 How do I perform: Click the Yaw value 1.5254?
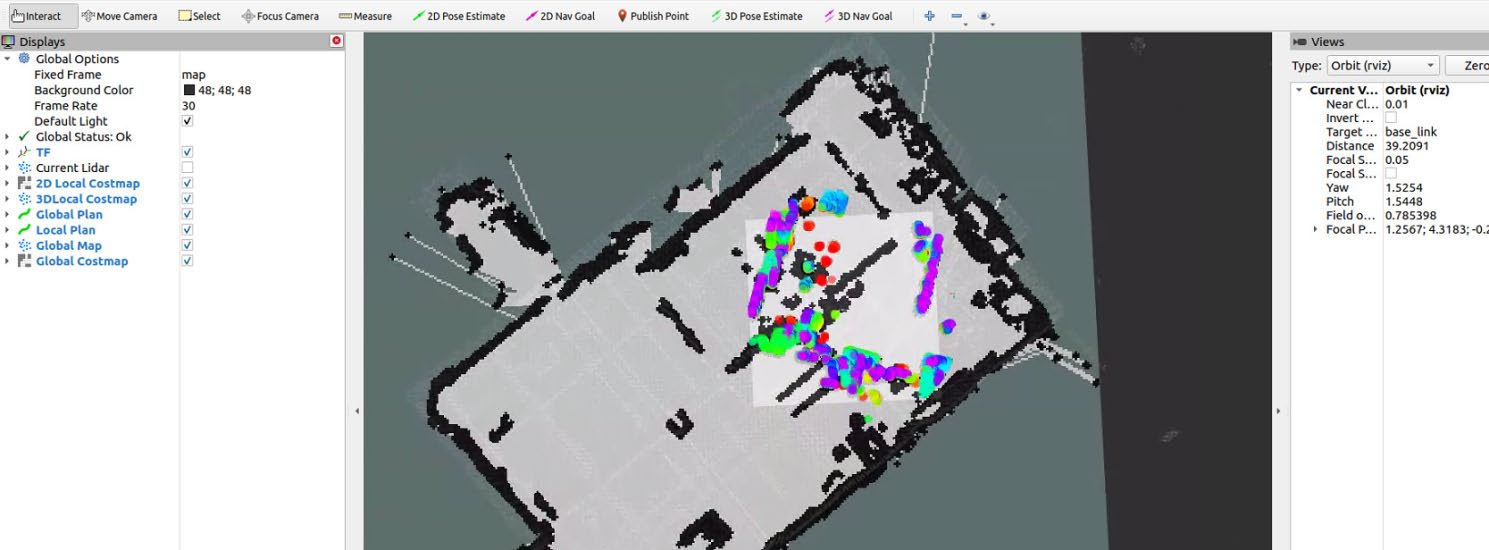[x=1404, y=188]
